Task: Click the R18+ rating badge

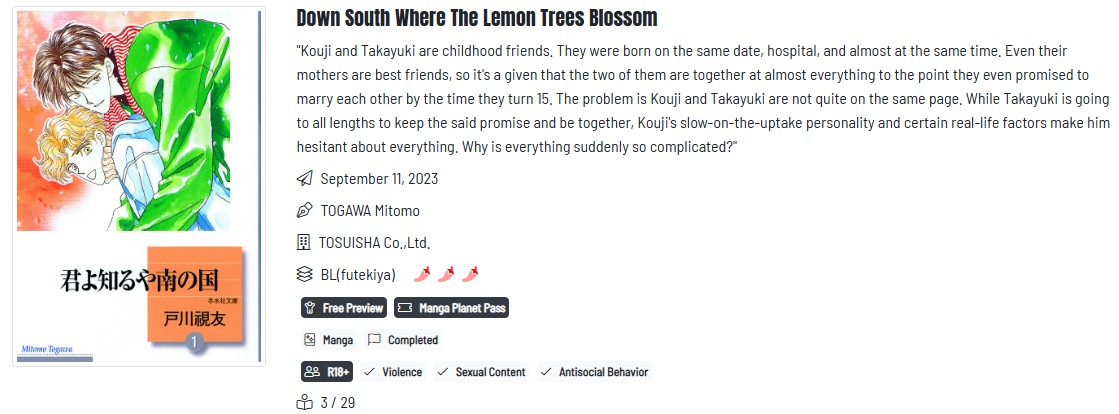Action: tap(326, 372)
